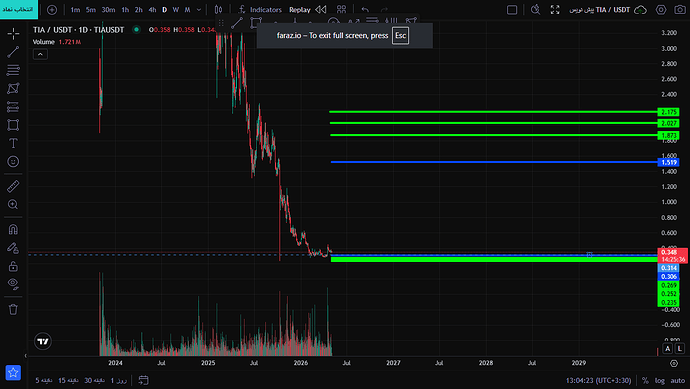Open the candlestick chart type selector
690x389 pixels.
pos(218,10)
